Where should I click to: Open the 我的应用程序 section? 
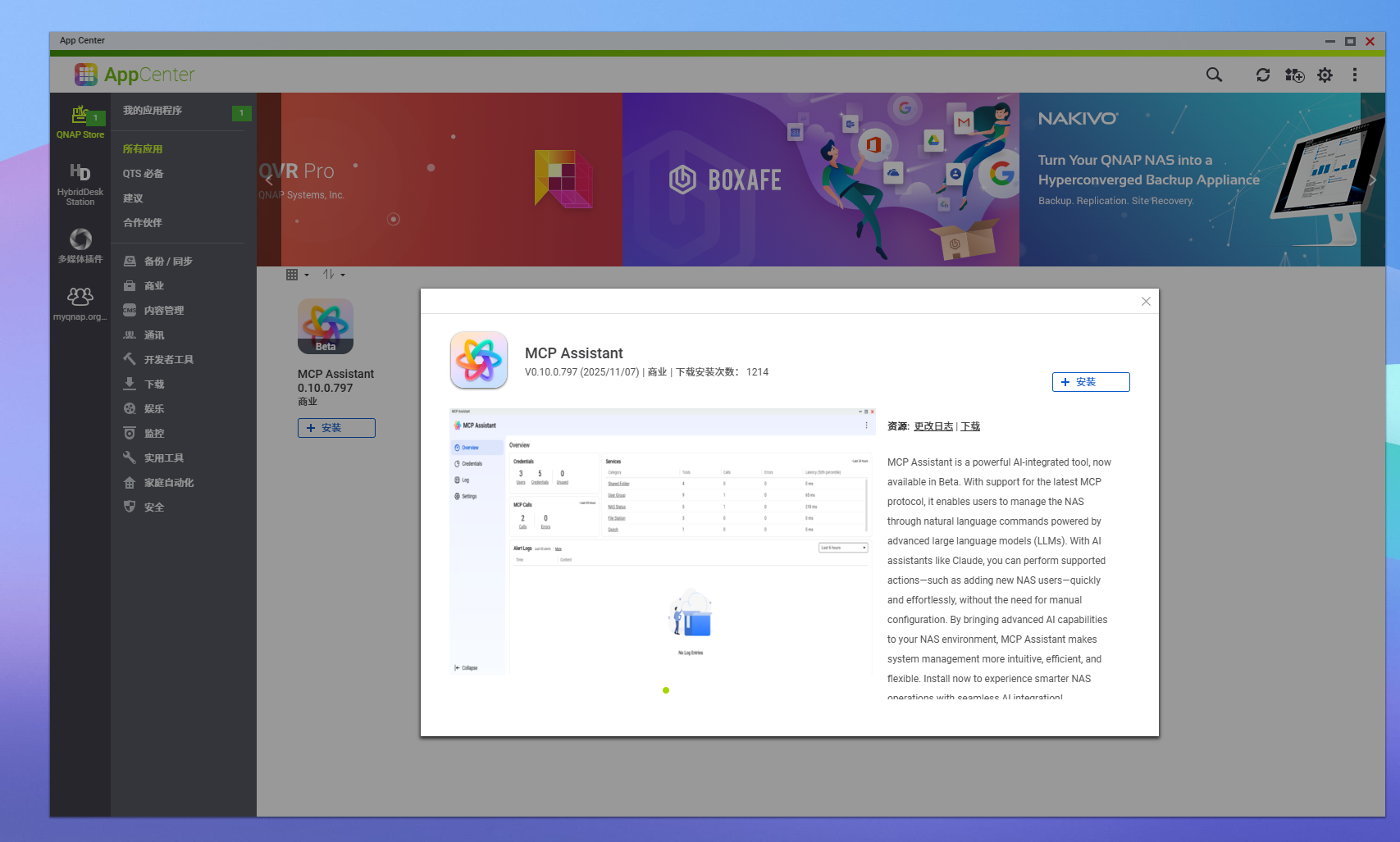pos(153,111)
